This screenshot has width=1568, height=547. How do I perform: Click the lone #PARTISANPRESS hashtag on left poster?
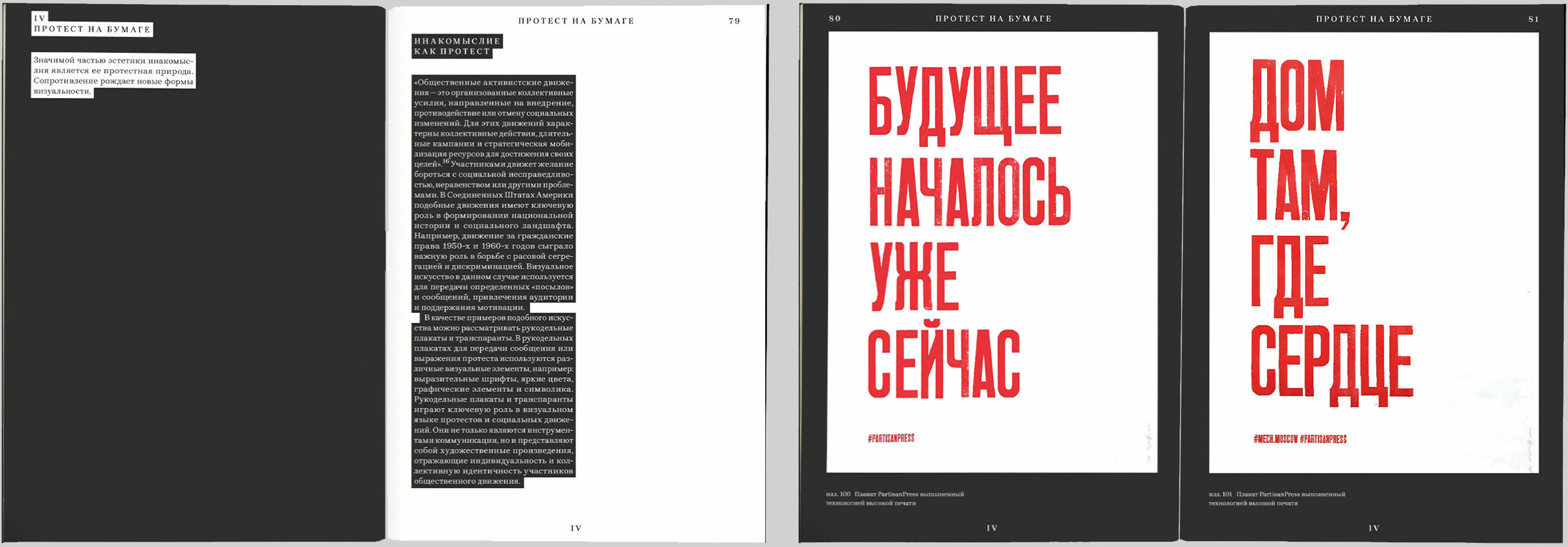pyautogui.click(x=891, y=438)
